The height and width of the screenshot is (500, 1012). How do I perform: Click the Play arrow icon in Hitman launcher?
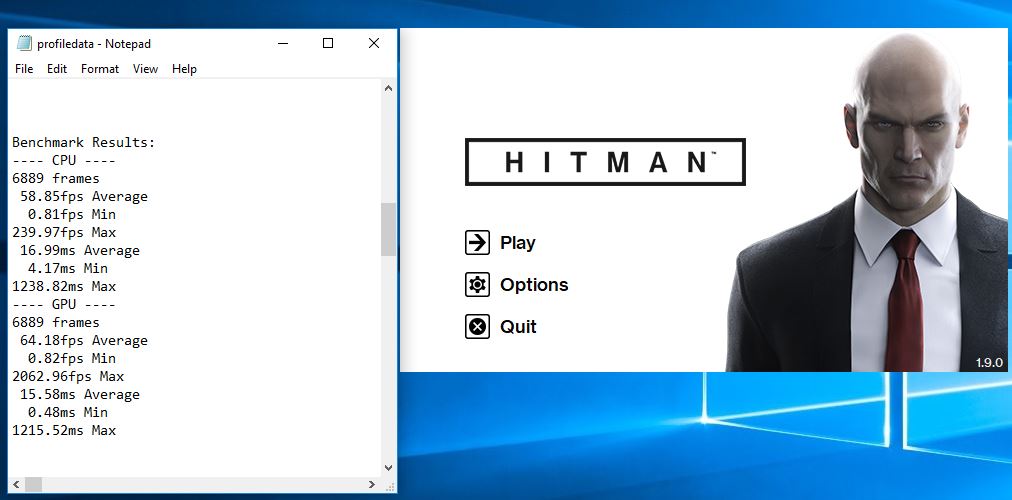tap(477, 243)
